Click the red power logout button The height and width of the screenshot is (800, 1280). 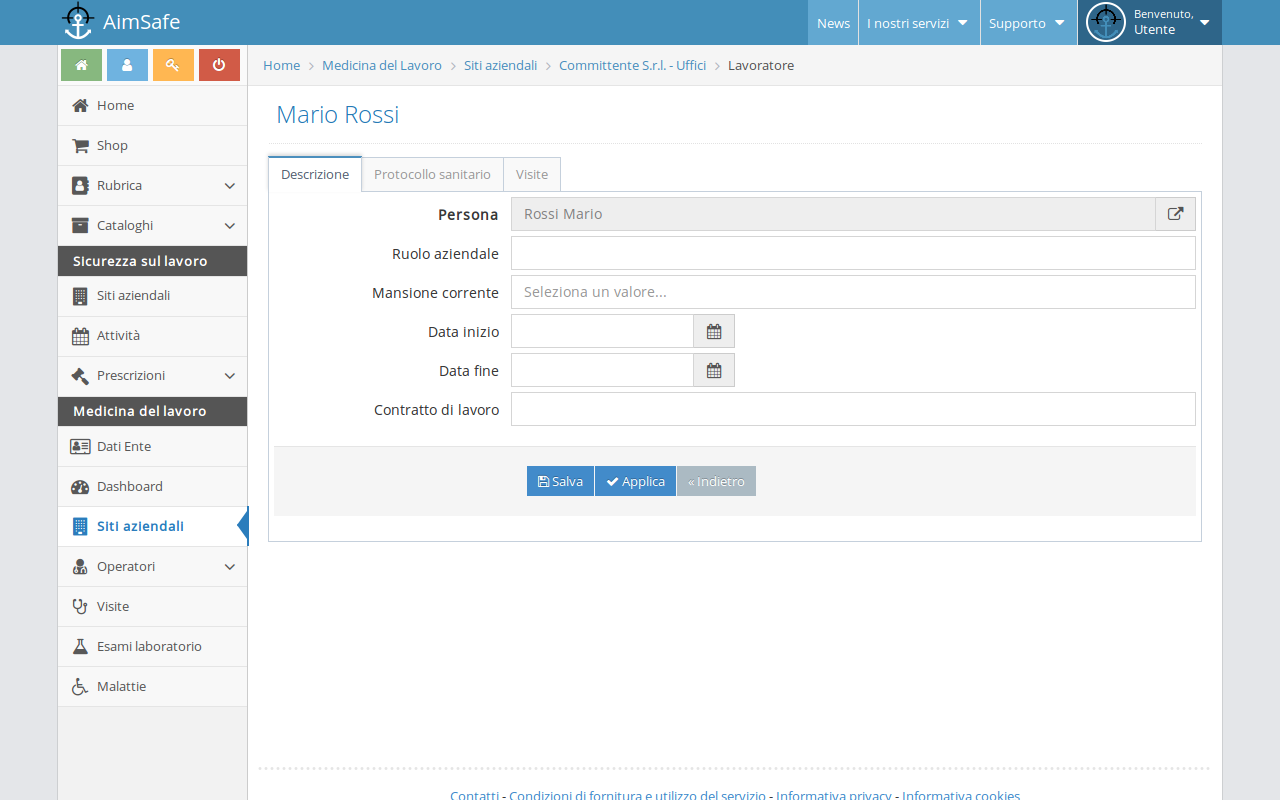point(219,65)
